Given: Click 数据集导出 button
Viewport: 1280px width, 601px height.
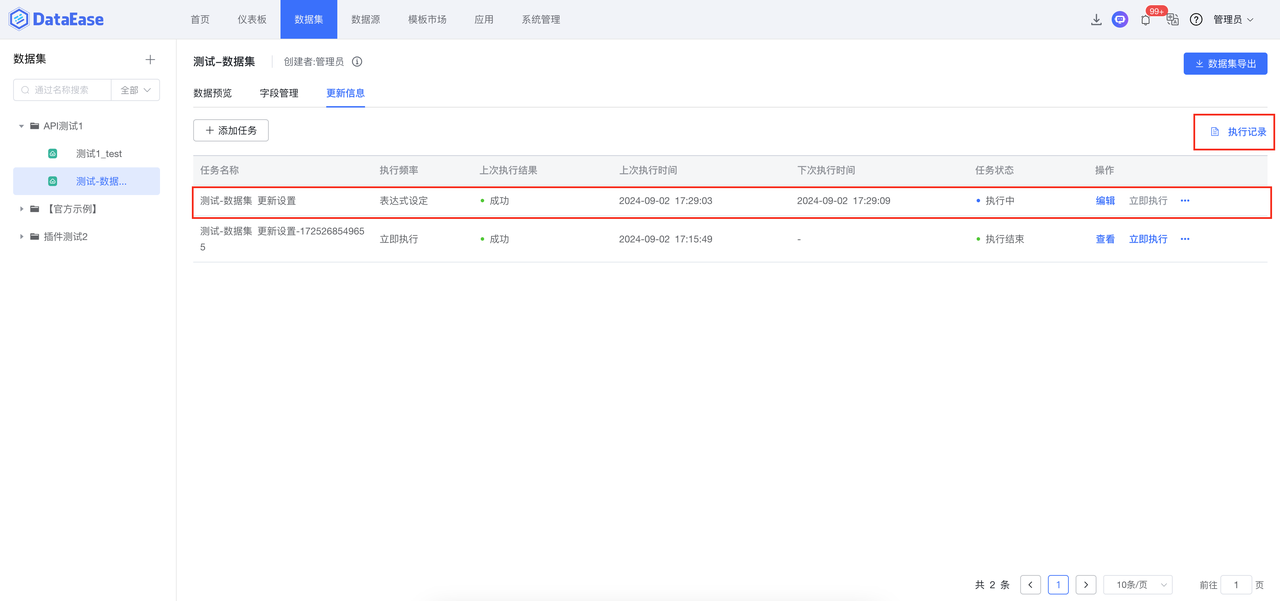Looking at the screenshot, I should tap(1225, 63).
